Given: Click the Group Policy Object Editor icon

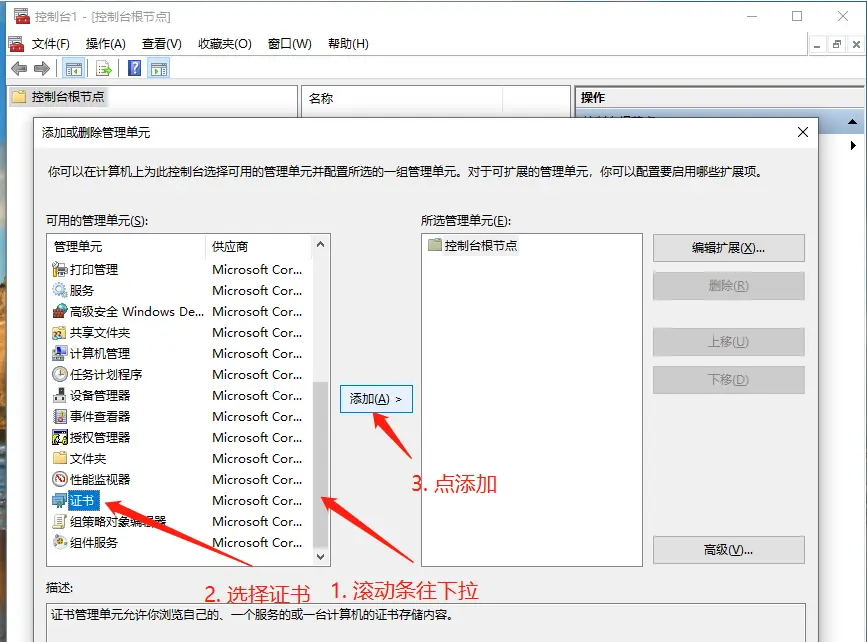Looking at the screenshot, I should coord(60,521).
